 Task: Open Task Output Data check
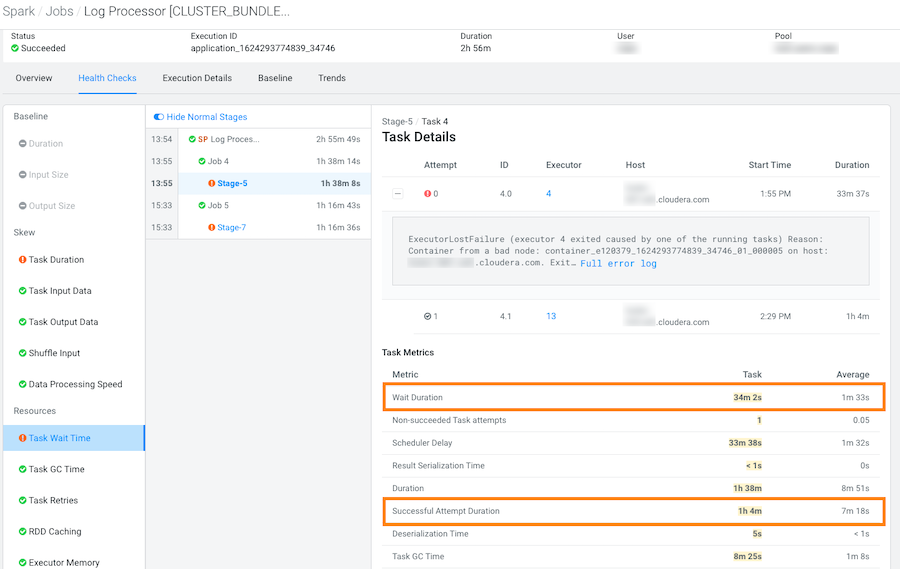(x=63, y=322)
